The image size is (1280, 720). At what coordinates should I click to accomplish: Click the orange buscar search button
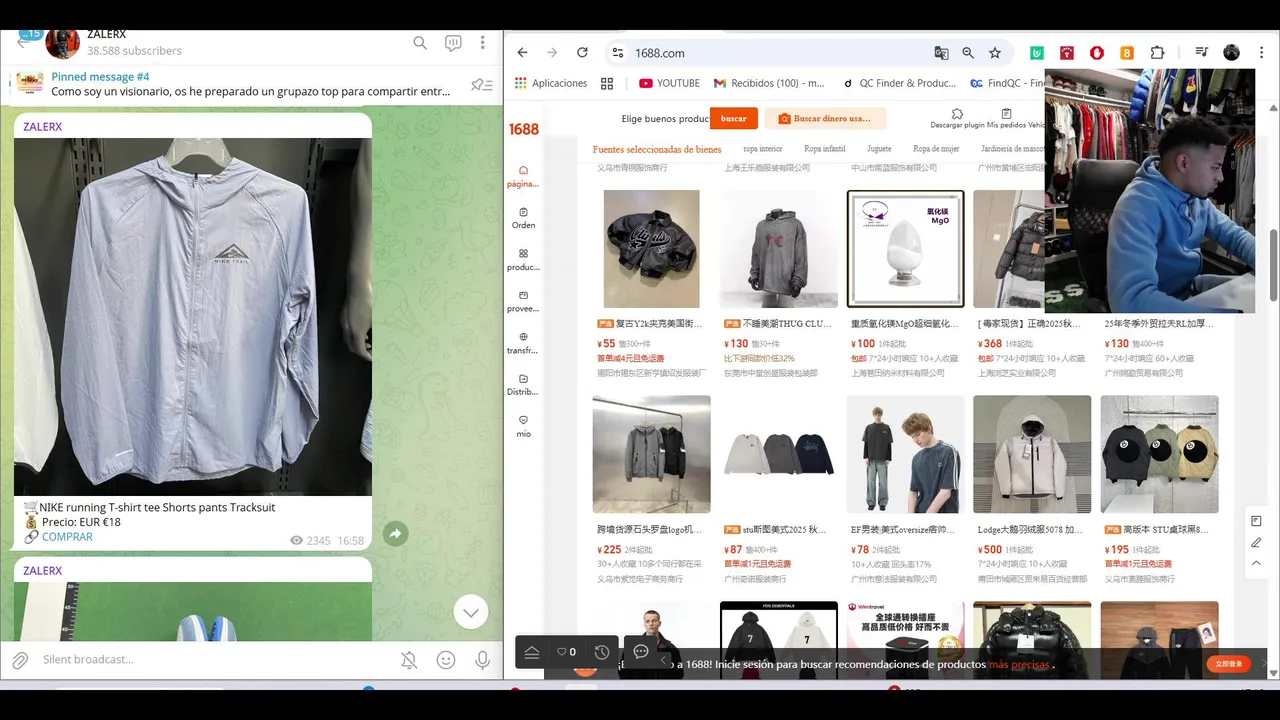pos(734,118)
